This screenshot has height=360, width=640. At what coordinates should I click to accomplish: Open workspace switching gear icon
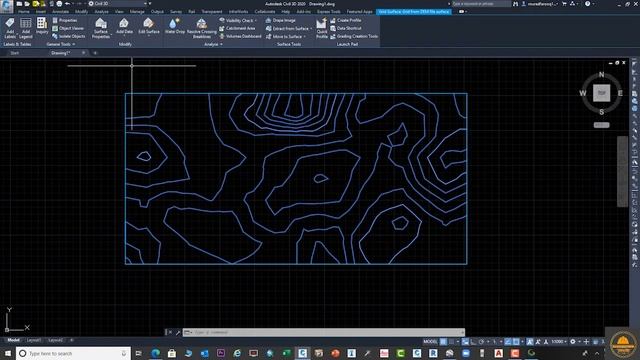point(573,342)
